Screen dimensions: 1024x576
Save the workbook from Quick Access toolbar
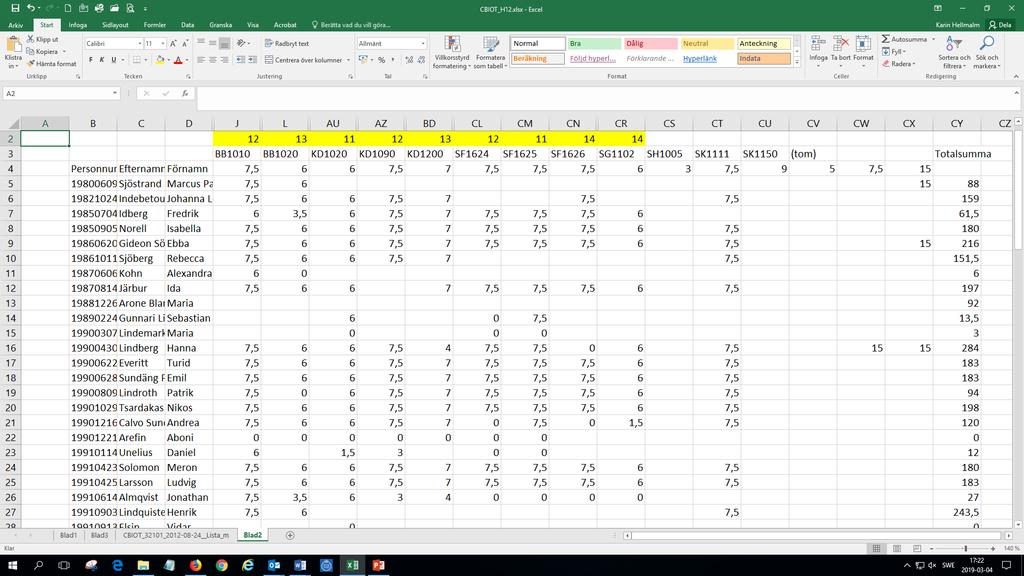pos(15,8)
